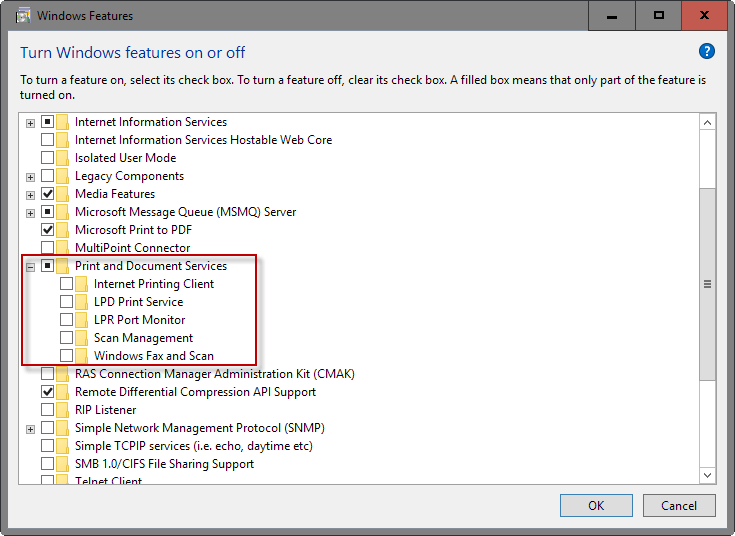Viewport: 735px width, 536px height.
Task: Select the Legacy Components folder icon
Action: (x=62, y=176)
